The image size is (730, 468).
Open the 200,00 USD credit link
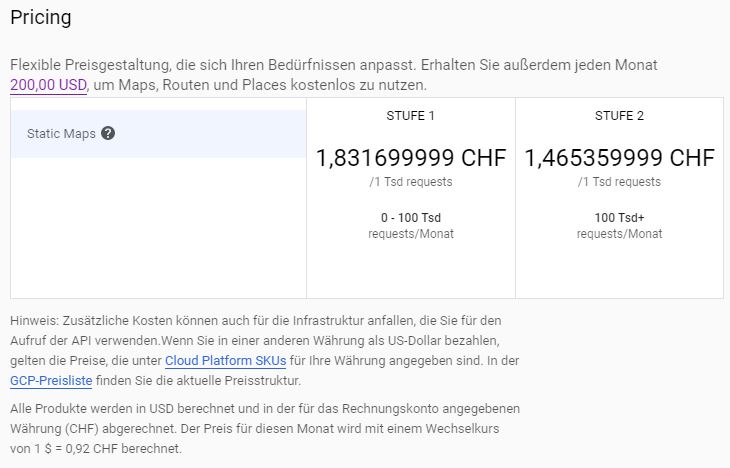point(49,85)
